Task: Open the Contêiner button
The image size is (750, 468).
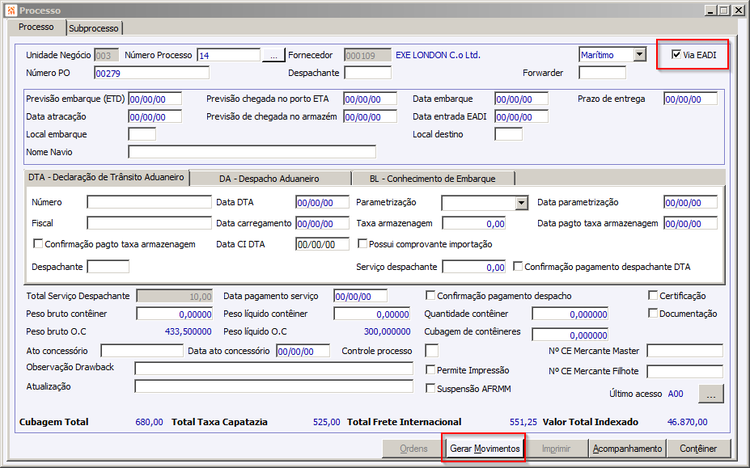Action: click(x=699, y=448)
